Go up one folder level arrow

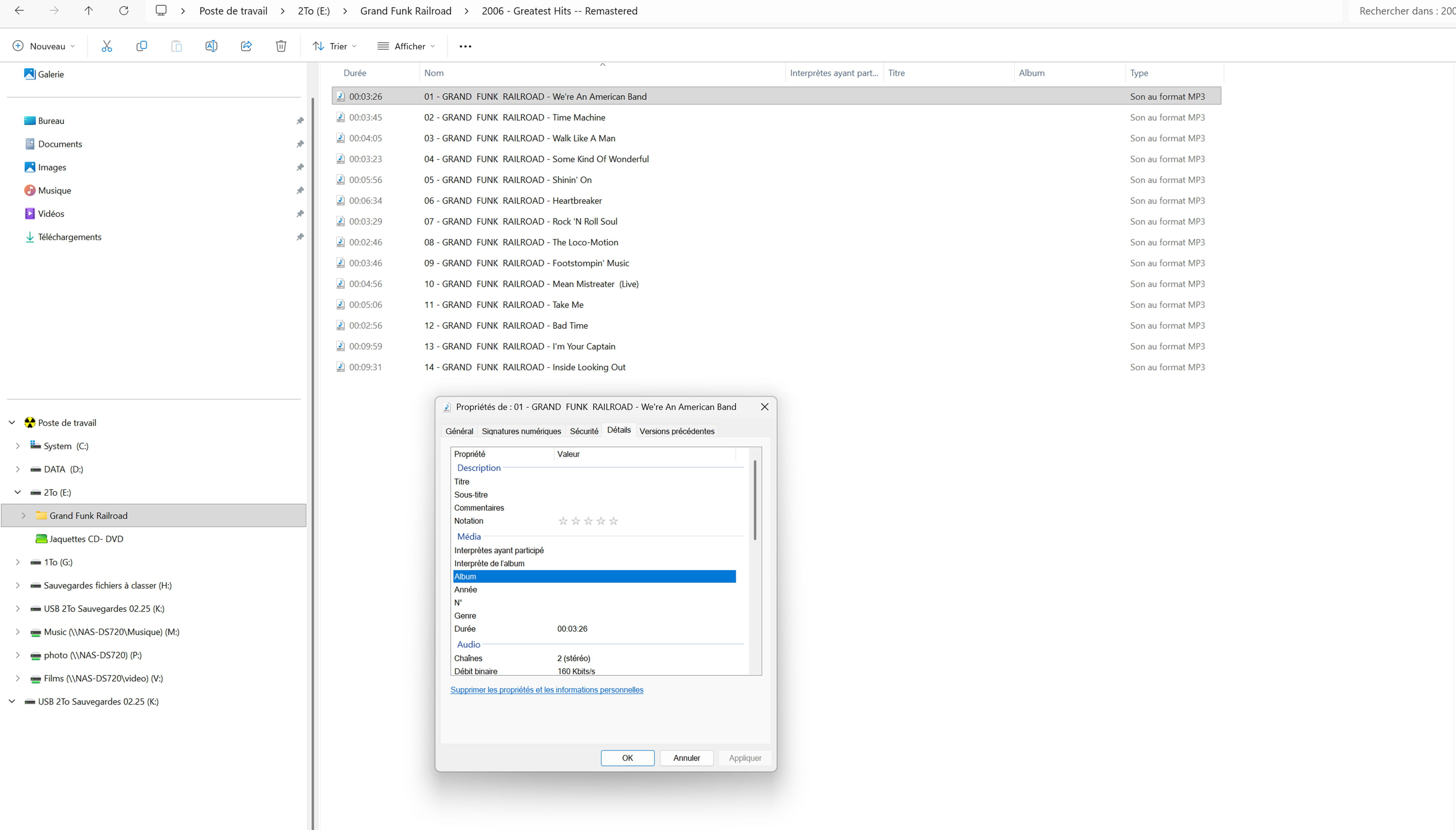89,11
